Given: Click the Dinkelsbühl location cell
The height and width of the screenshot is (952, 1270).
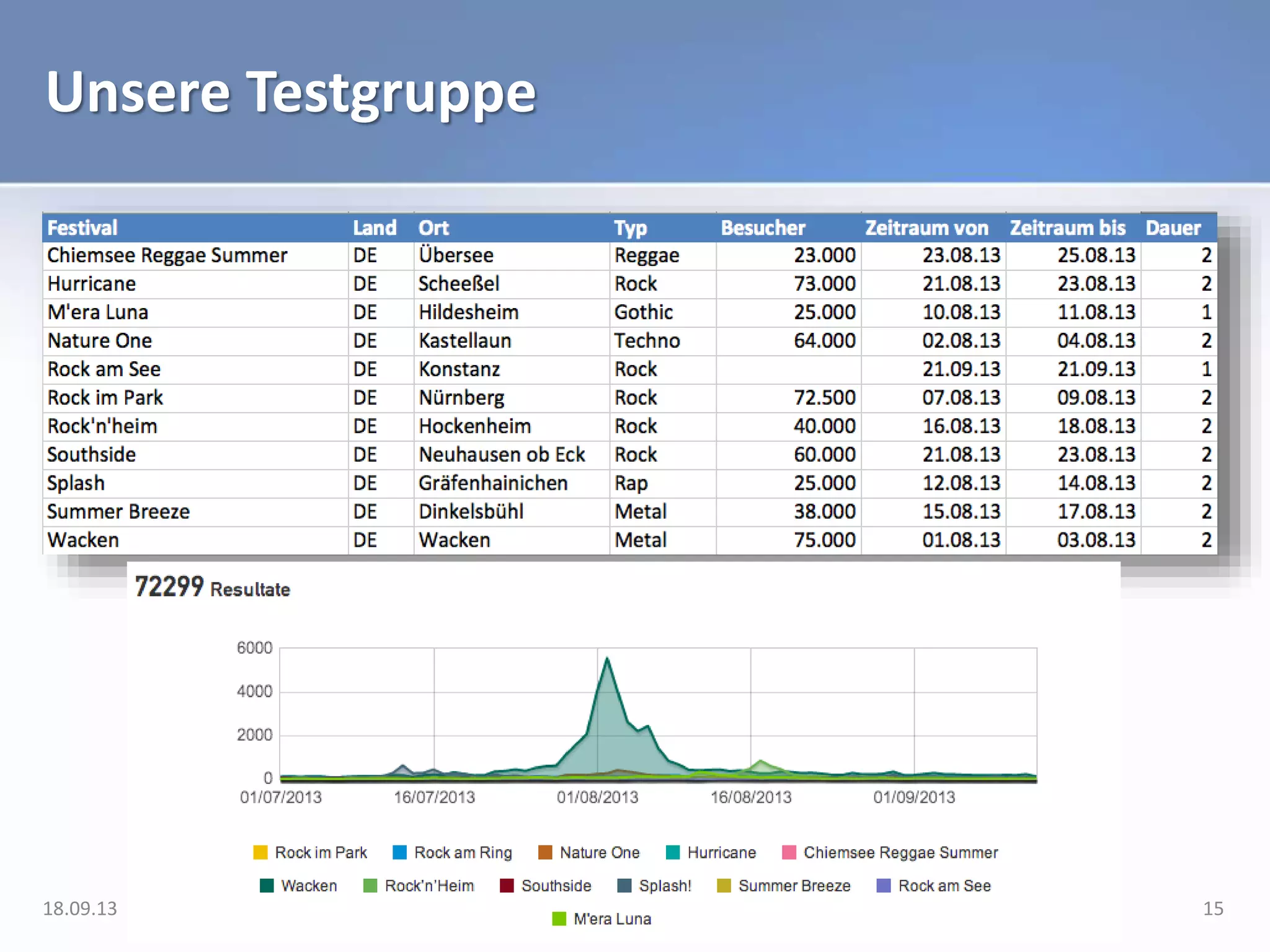Looking at the screenshot, I should click(512, 512).
